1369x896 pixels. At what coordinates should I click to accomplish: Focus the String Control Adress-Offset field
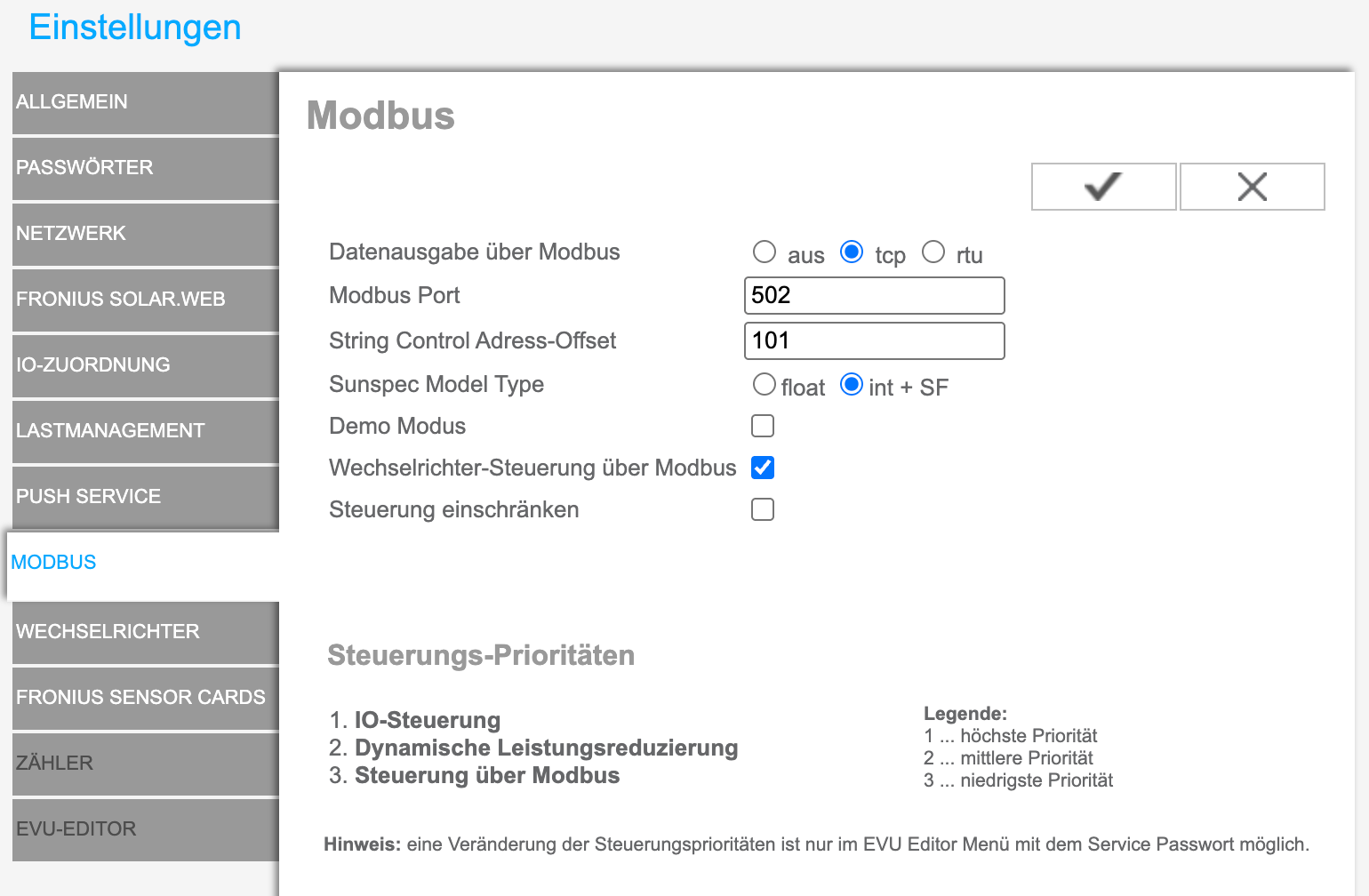tap(874, 341)
